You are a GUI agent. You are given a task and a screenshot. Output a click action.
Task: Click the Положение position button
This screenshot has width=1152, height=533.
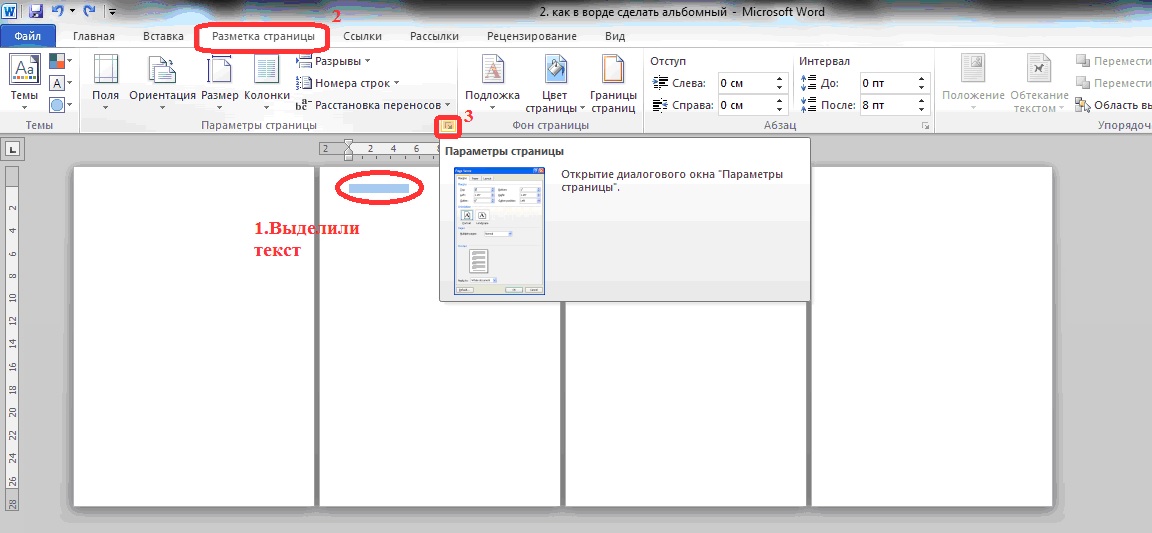[973, 82]
